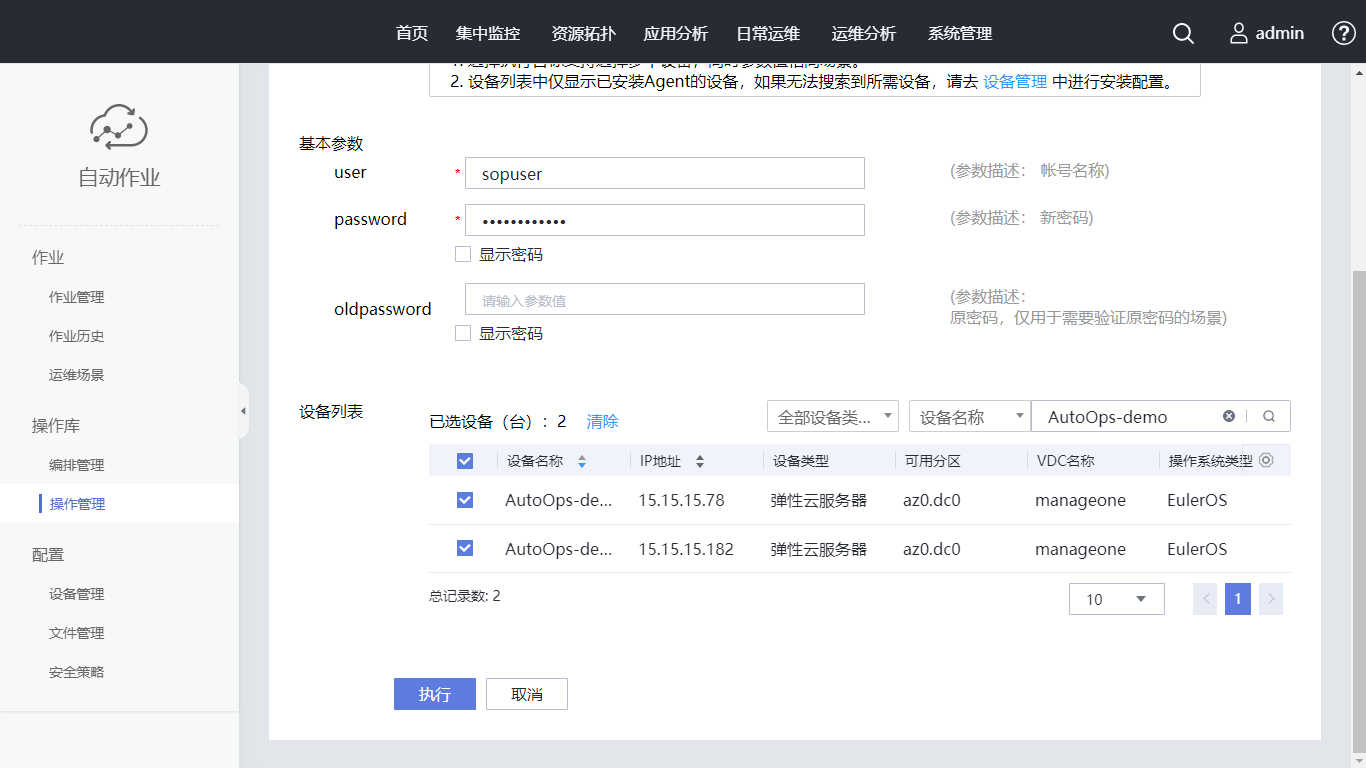Clear the AutoOps-demo search text
Viewport: 1366px width, 768px height.
(x=1229, y=416)
